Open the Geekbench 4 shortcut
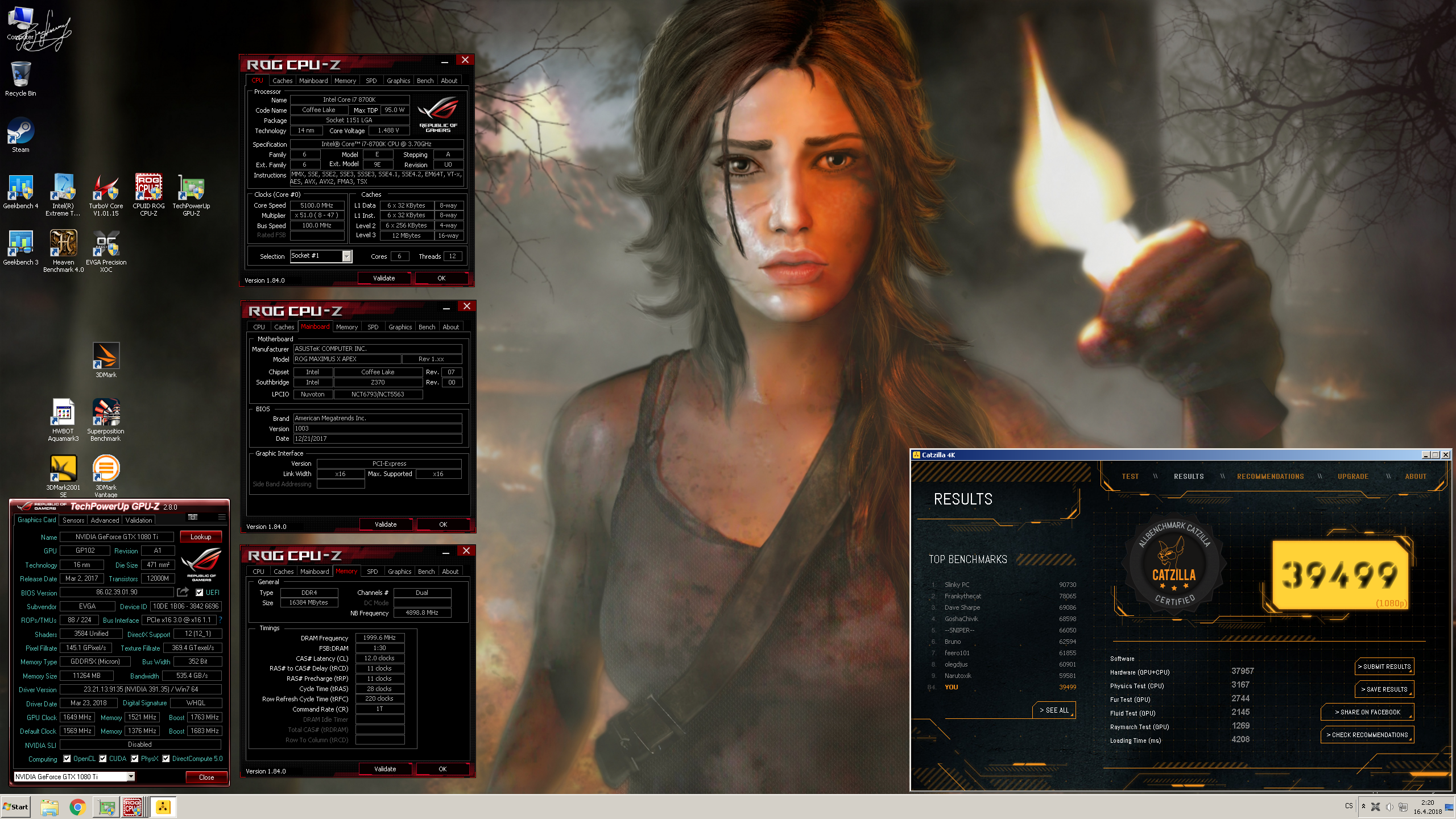 [20, 192]
